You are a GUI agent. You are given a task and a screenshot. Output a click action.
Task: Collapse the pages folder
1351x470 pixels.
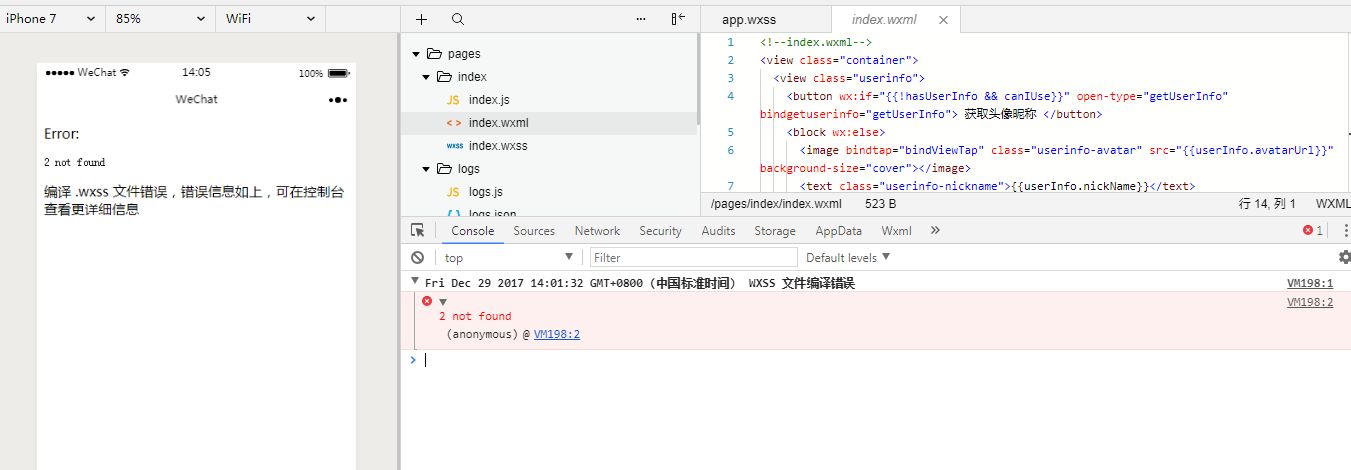[418, 54]
